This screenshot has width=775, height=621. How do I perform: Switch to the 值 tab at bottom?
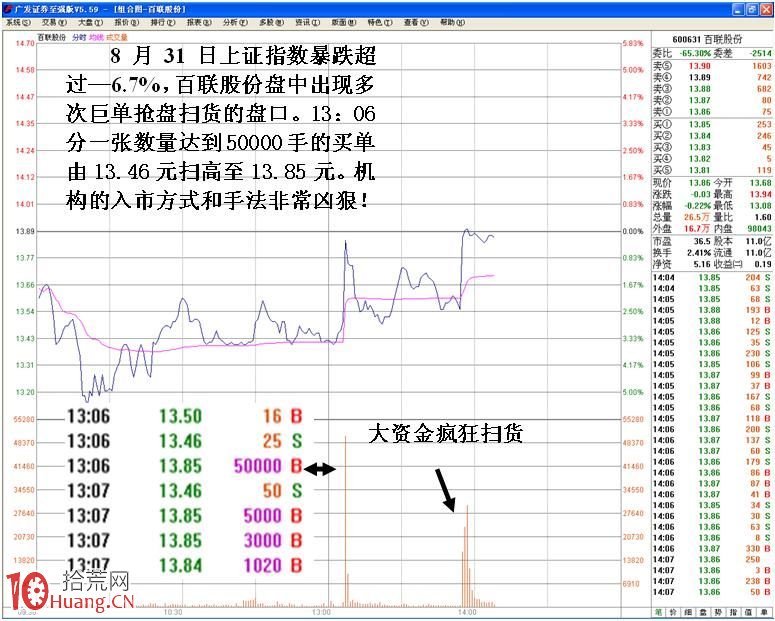point(748,612)
